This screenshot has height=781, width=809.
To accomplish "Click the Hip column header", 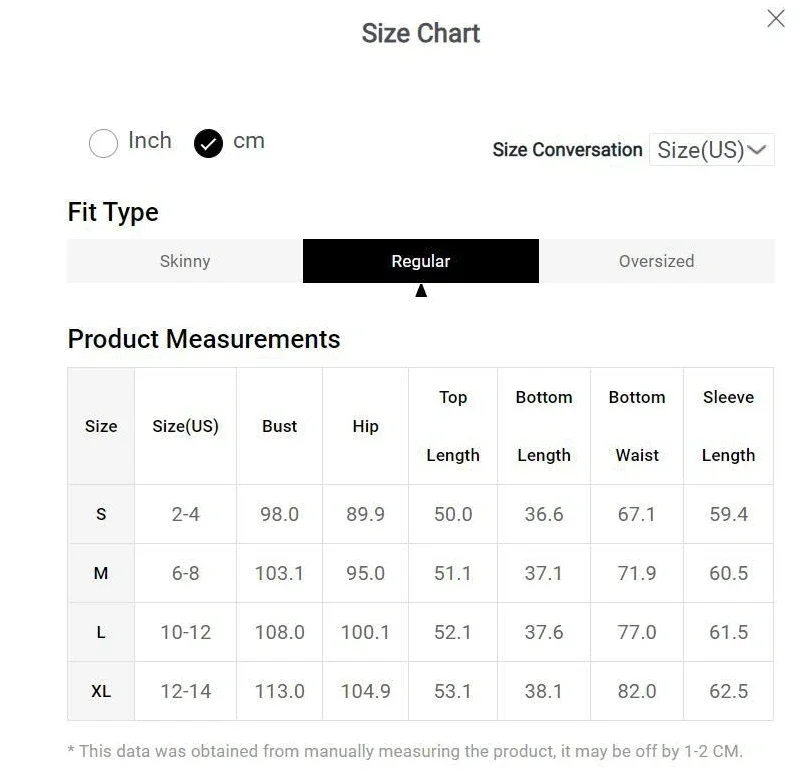I will coord(366,426).
